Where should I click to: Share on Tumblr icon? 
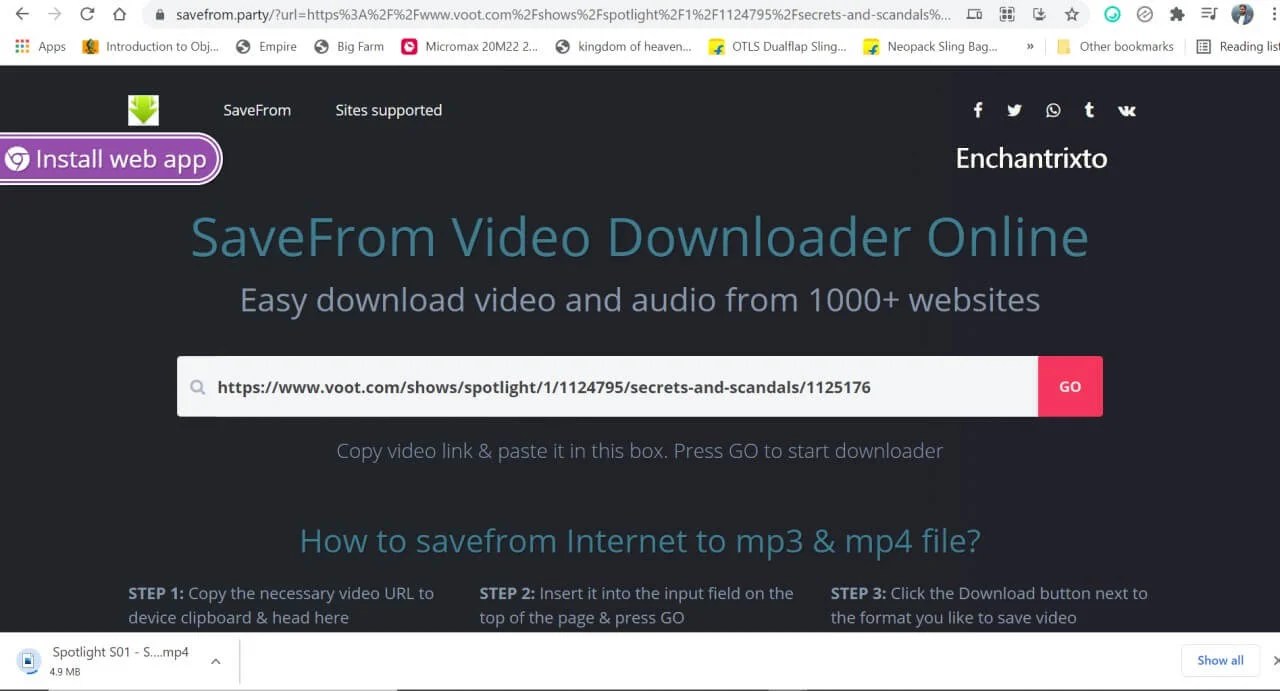point(1089,110)
